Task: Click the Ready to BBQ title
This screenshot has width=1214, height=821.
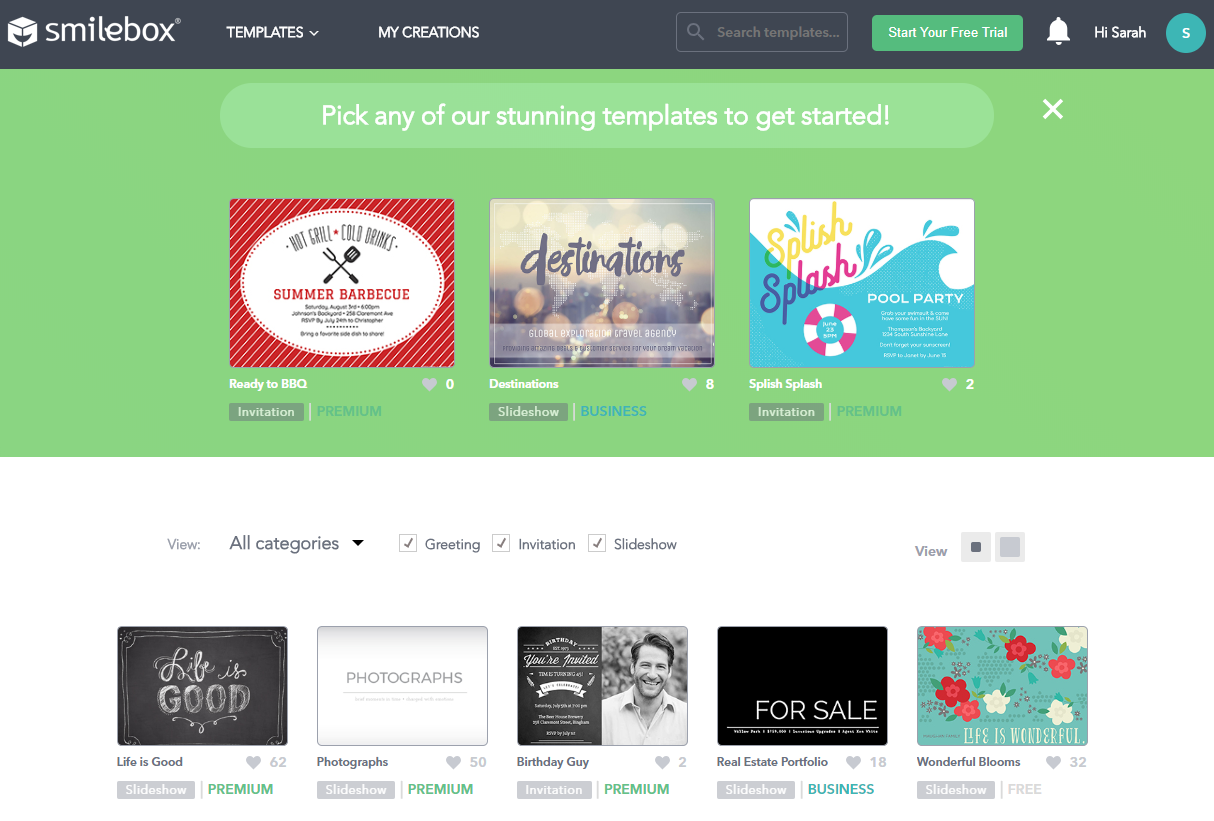Action: click(x=268, y=384)
